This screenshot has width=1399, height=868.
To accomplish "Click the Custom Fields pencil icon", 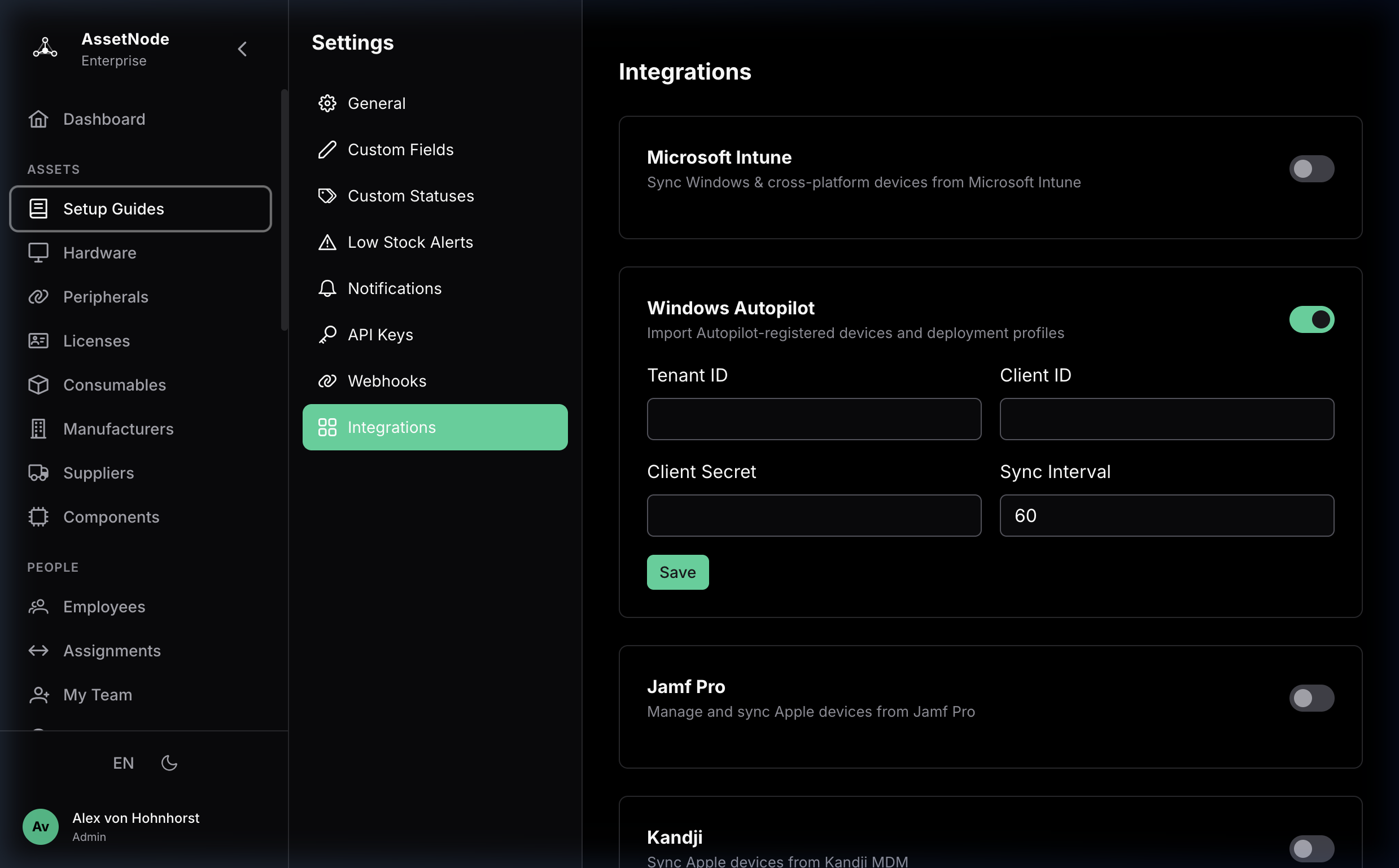I will [x=327, y=149].
